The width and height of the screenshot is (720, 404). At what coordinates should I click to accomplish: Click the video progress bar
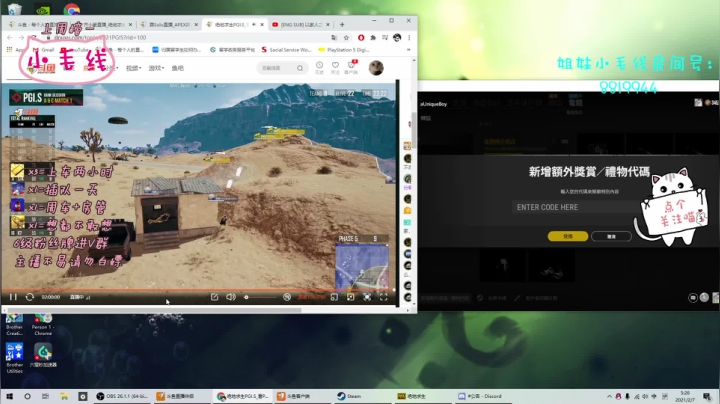pyautogui.click(x=198, y=290)
